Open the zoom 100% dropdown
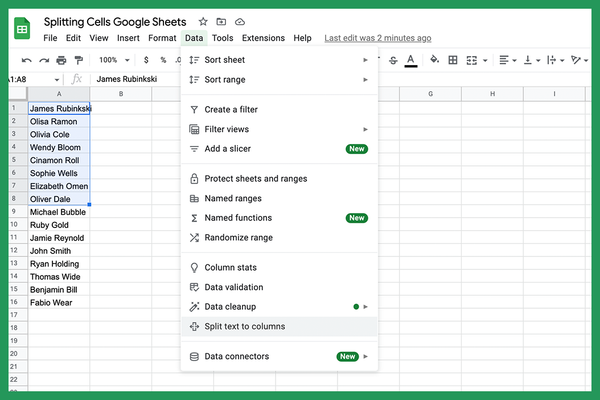The height and width of the screenshot is (400, 600). click(114, 60)
